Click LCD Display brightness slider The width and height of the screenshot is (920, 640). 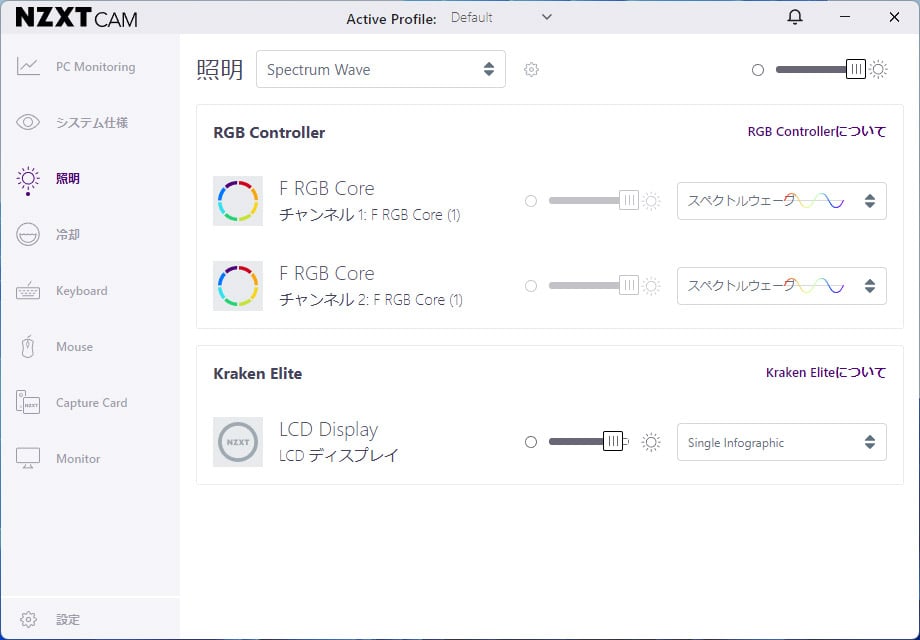[588, 441]
